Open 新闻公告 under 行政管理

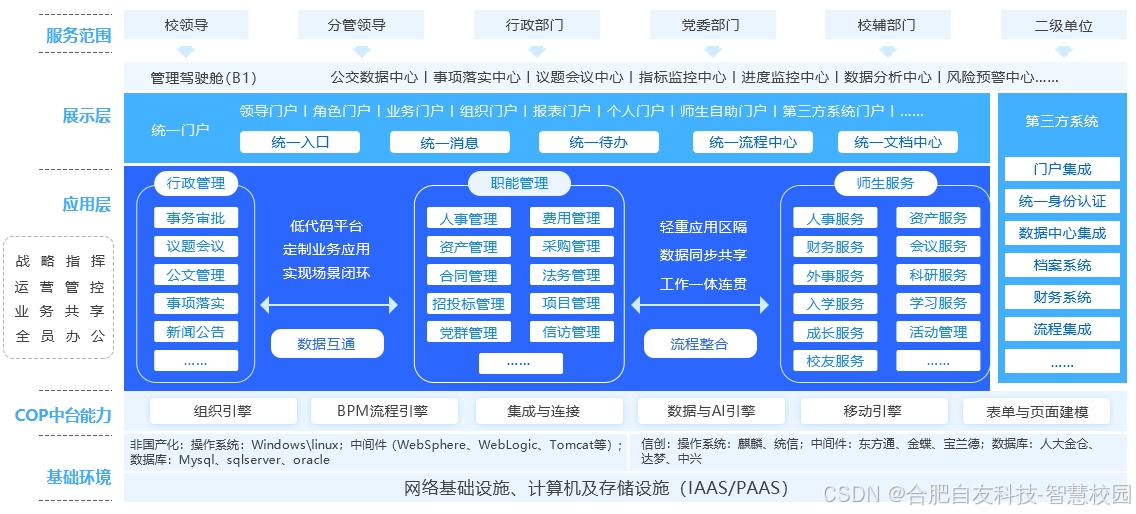point(196,332)
